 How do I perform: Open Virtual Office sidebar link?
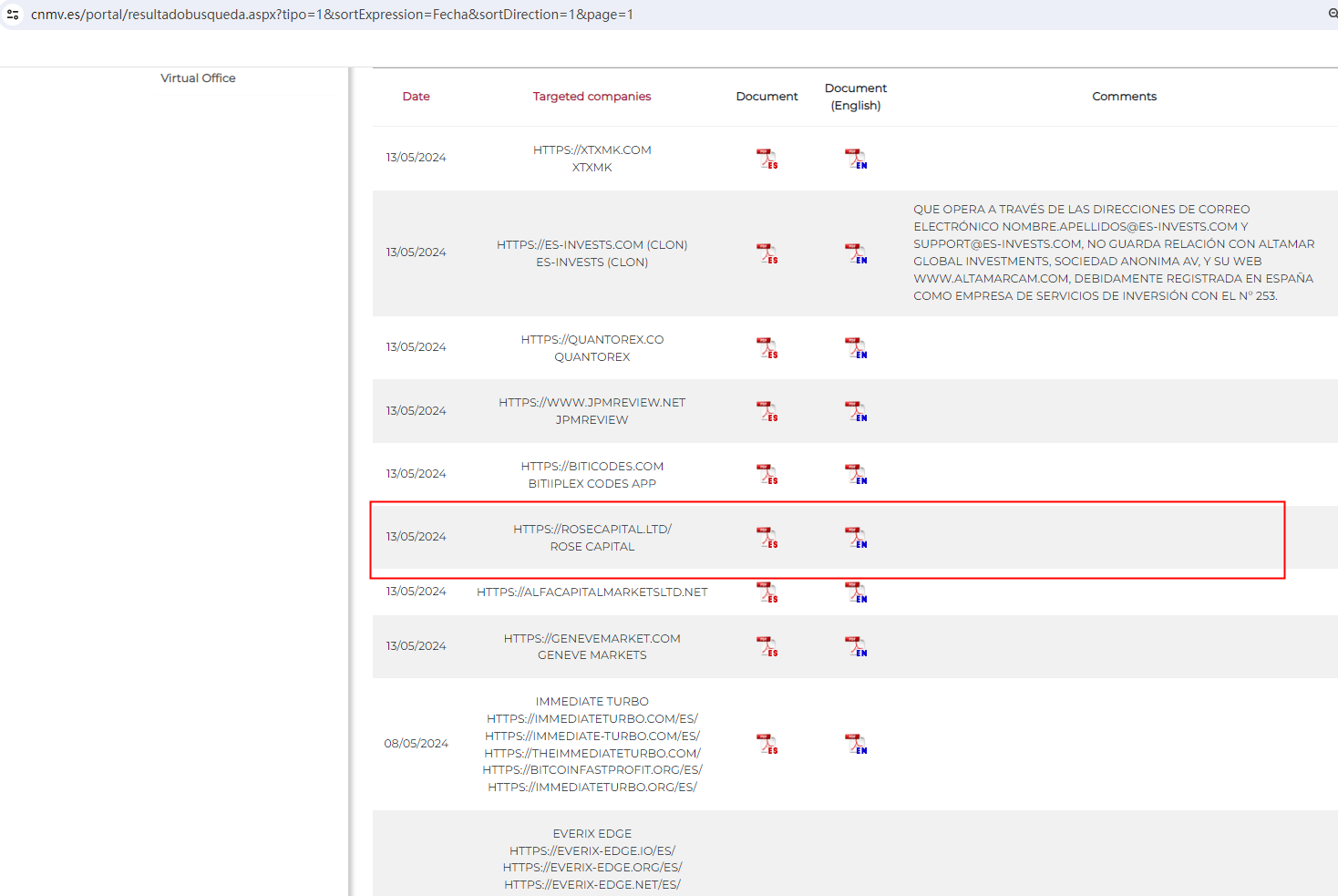click(x=198, y=78)
